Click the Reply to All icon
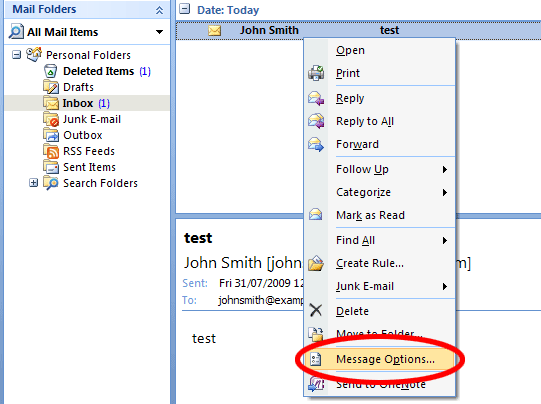 point(316,121)
